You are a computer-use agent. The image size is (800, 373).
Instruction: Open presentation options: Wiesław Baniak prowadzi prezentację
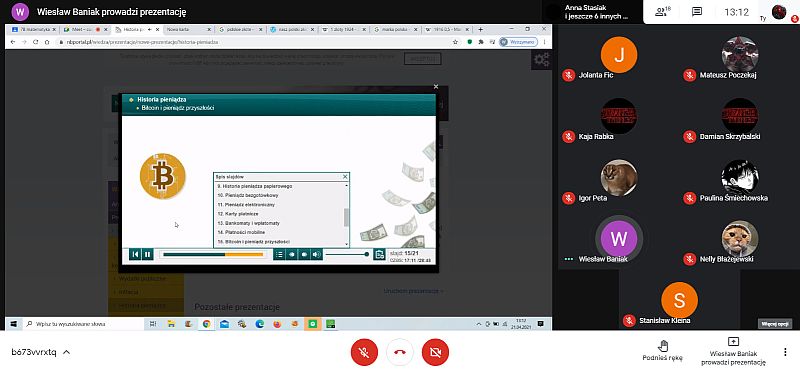[733, 351]
